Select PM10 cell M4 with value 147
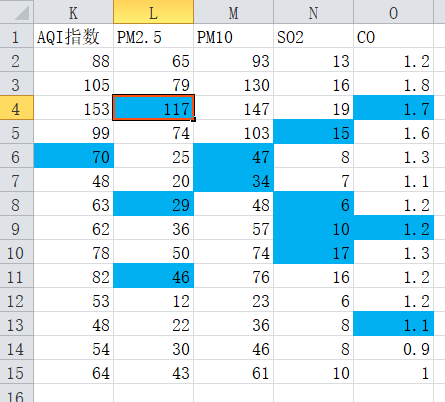The height and width of the screenshot is (402, 445). coord(234,108)
